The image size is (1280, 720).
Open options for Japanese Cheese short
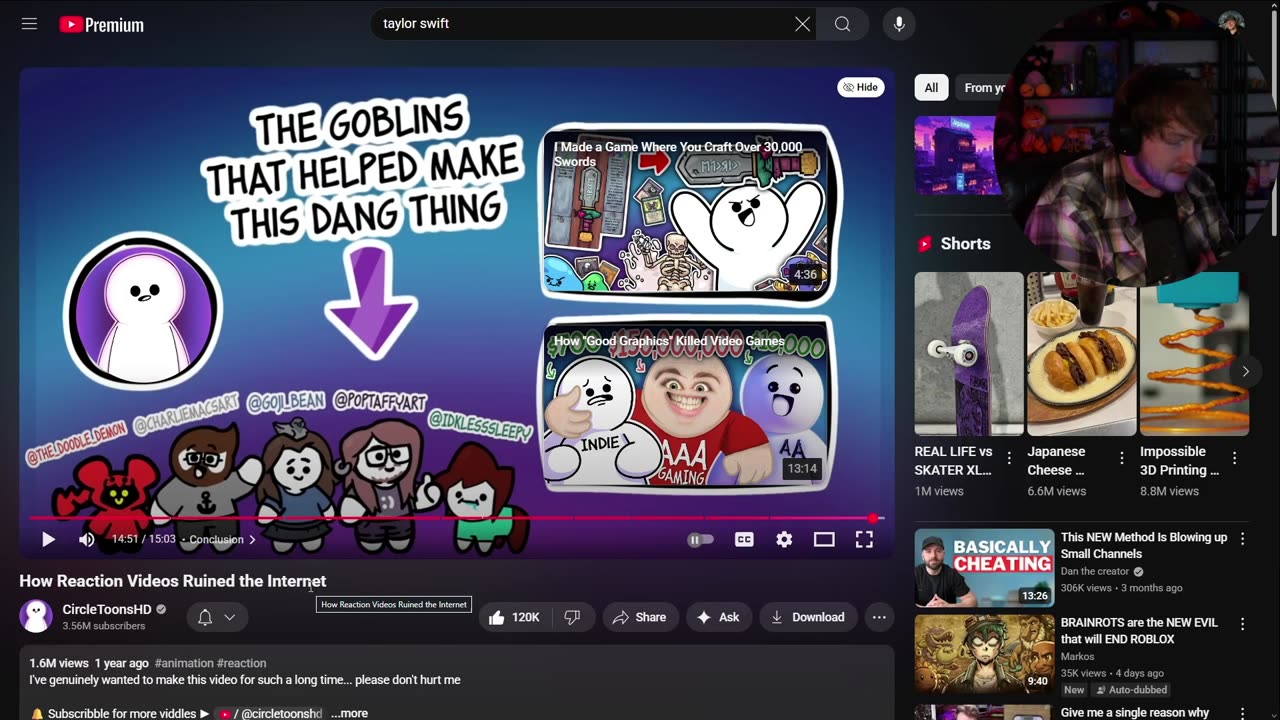tap(1122, 458)
